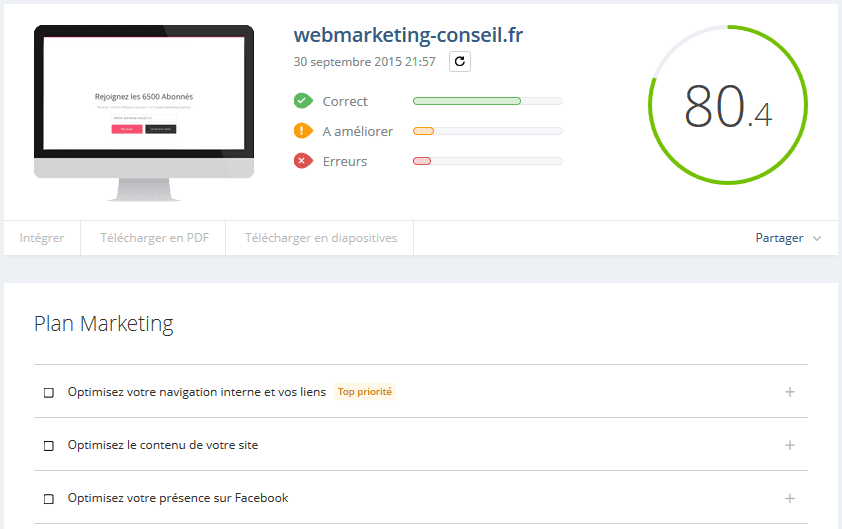Click the orange A améliorer warning icon

click(303, 131)
